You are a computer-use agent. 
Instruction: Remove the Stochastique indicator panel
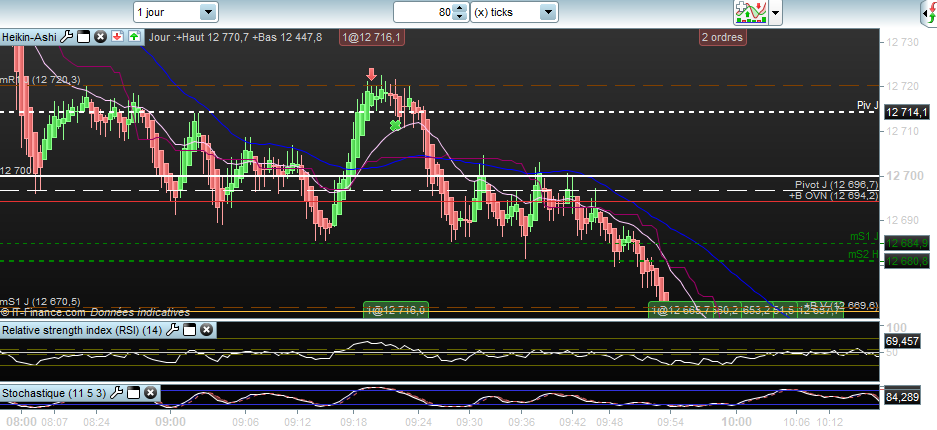[151, 393]
